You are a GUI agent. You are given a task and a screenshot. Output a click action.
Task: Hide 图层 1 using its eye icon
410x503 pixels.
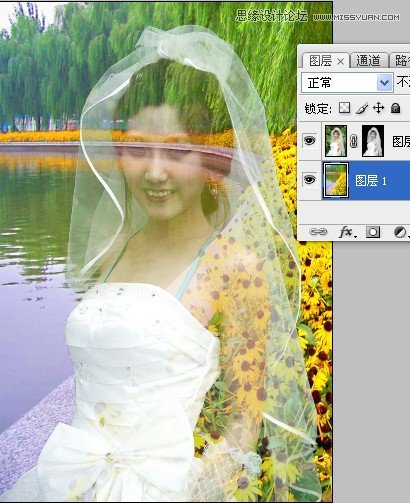point(309,180)
